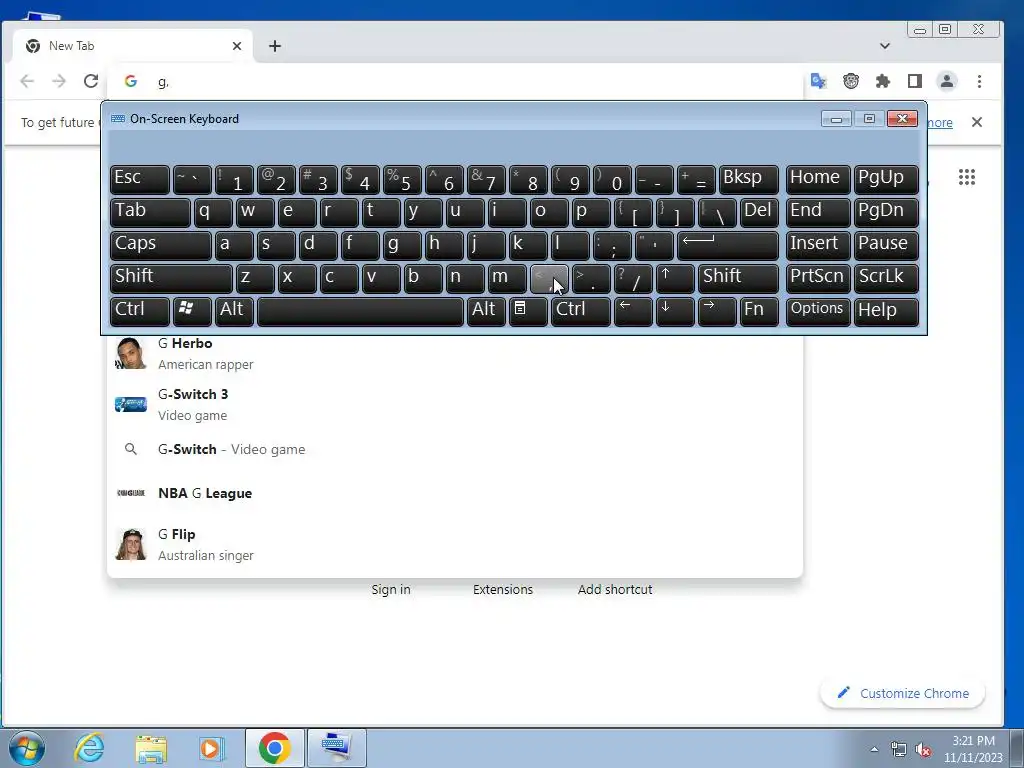Click the network tray icon
The width and height of the screenshot is (1024, 768).
[x=899, y=750]
